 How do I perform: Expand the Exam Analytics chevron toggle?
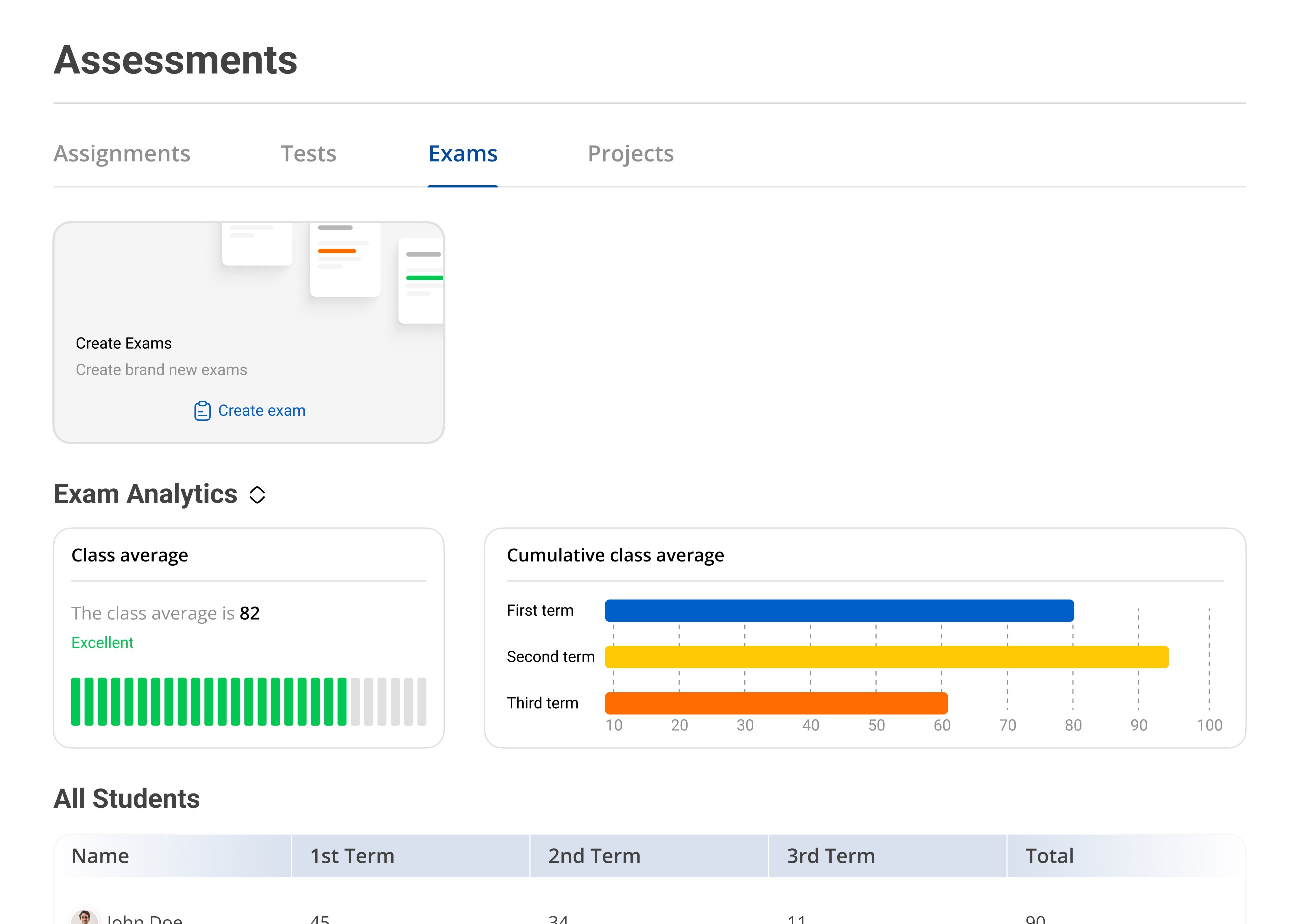coord(257,494)
